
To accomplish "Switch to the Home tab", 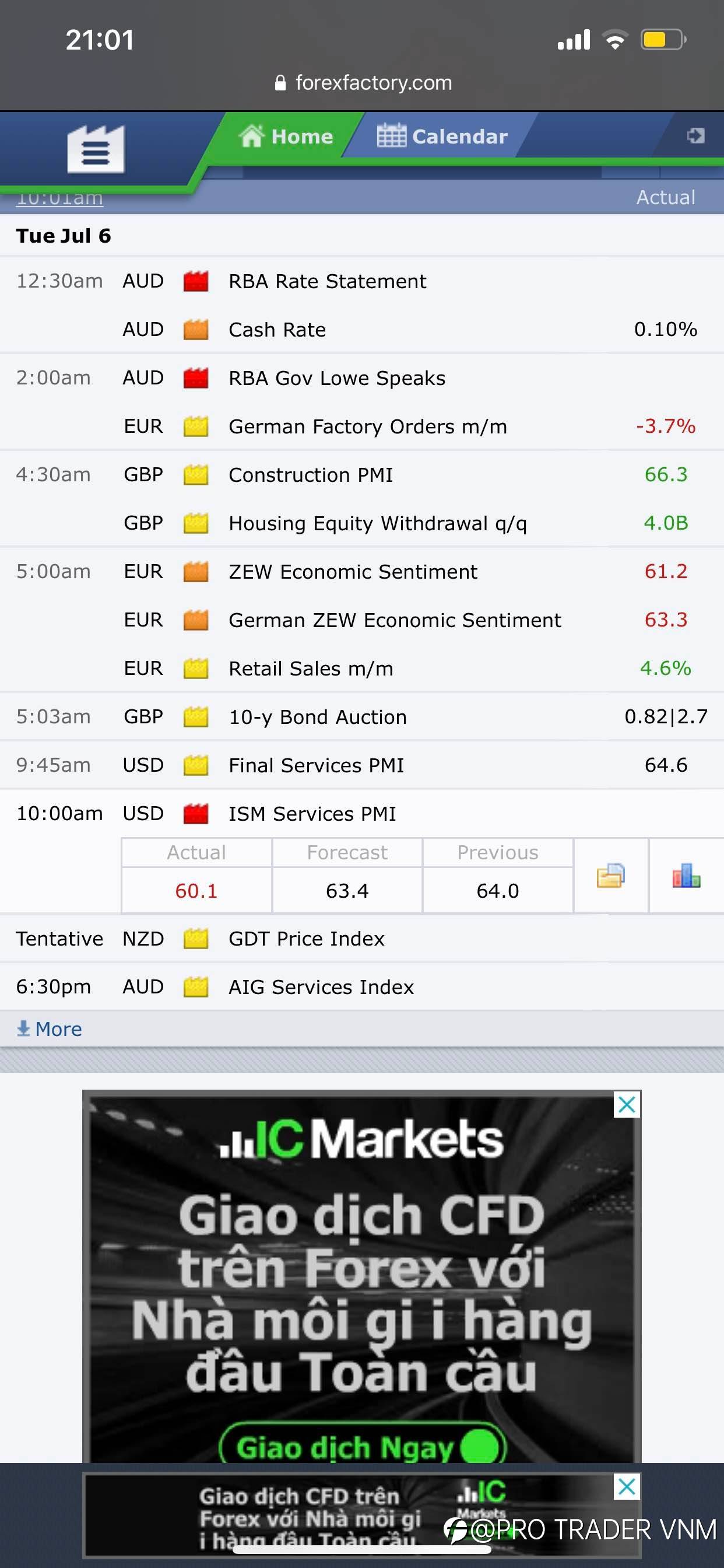I will coord(286,136).
